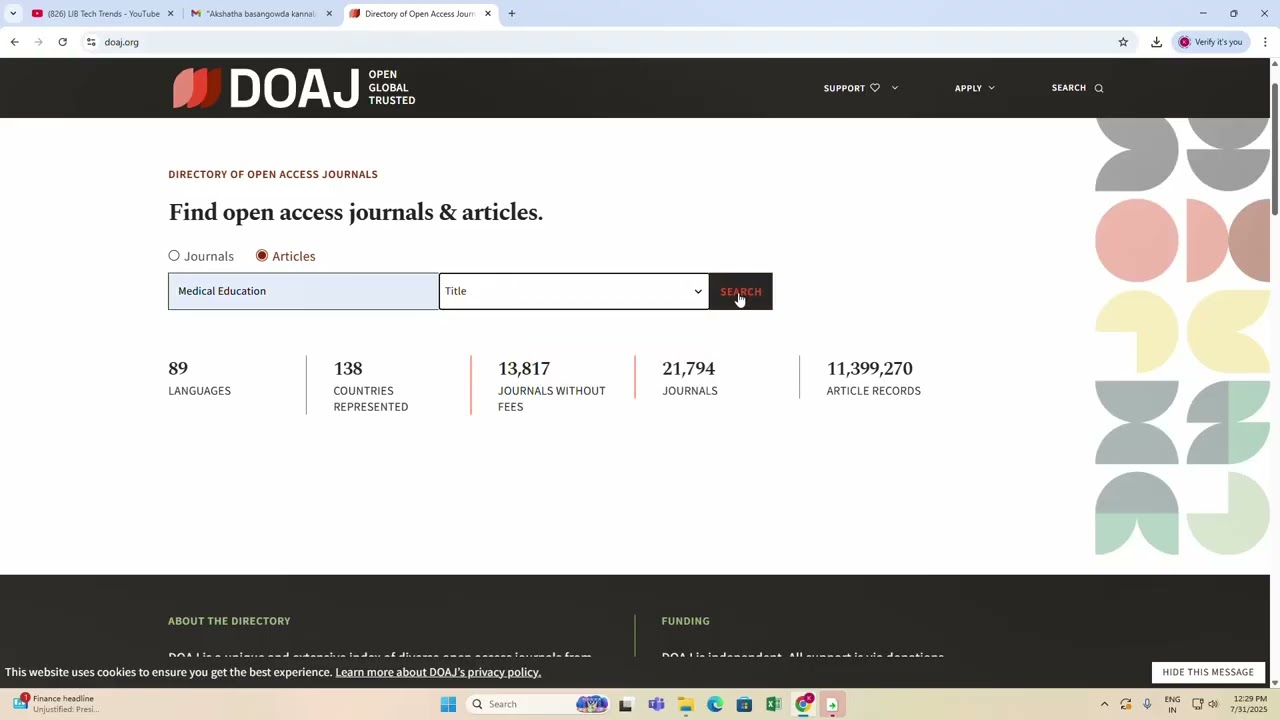The image size is (1280, 720).
Task: Click the doaj.org address bar
Action: [x=600, y=42]
